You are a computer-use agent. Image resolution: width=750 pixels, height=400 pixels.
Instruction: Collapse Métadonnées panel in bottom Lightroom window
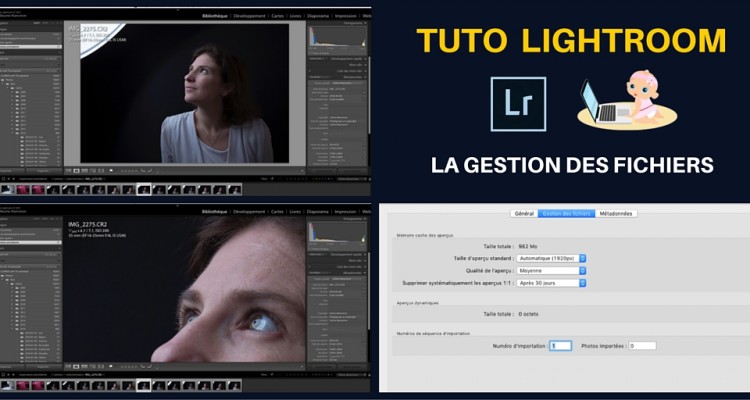click(x=365, y=273)
